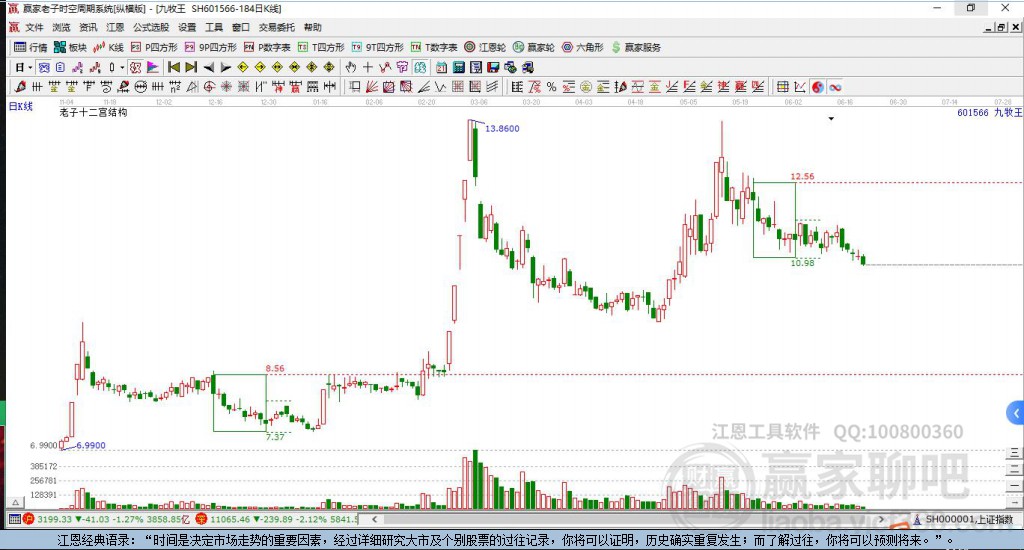This screenshot has height=550, width=1024.
Task: Click the infinity loop icon
Action: click(x=835, y=87)
